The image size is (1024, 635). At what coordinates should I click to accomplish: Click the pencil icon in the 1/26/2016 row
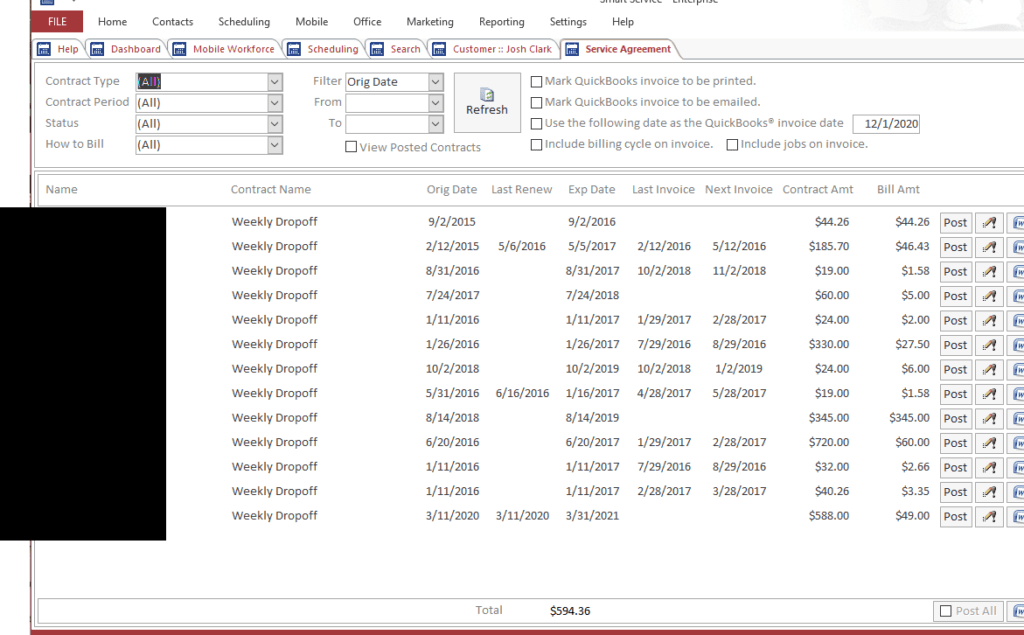(989, 345)
